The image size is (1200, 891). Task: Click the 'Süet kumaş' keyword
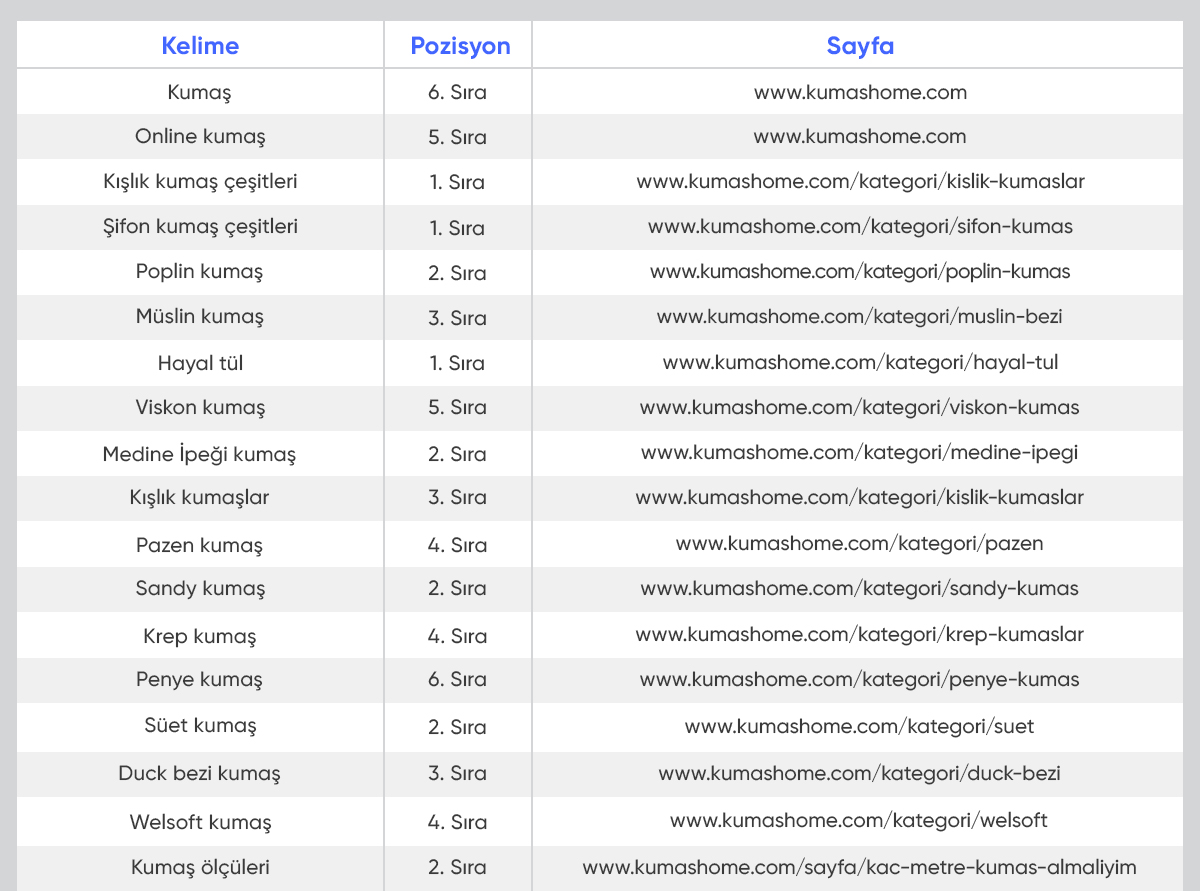(x=200, y=726)
